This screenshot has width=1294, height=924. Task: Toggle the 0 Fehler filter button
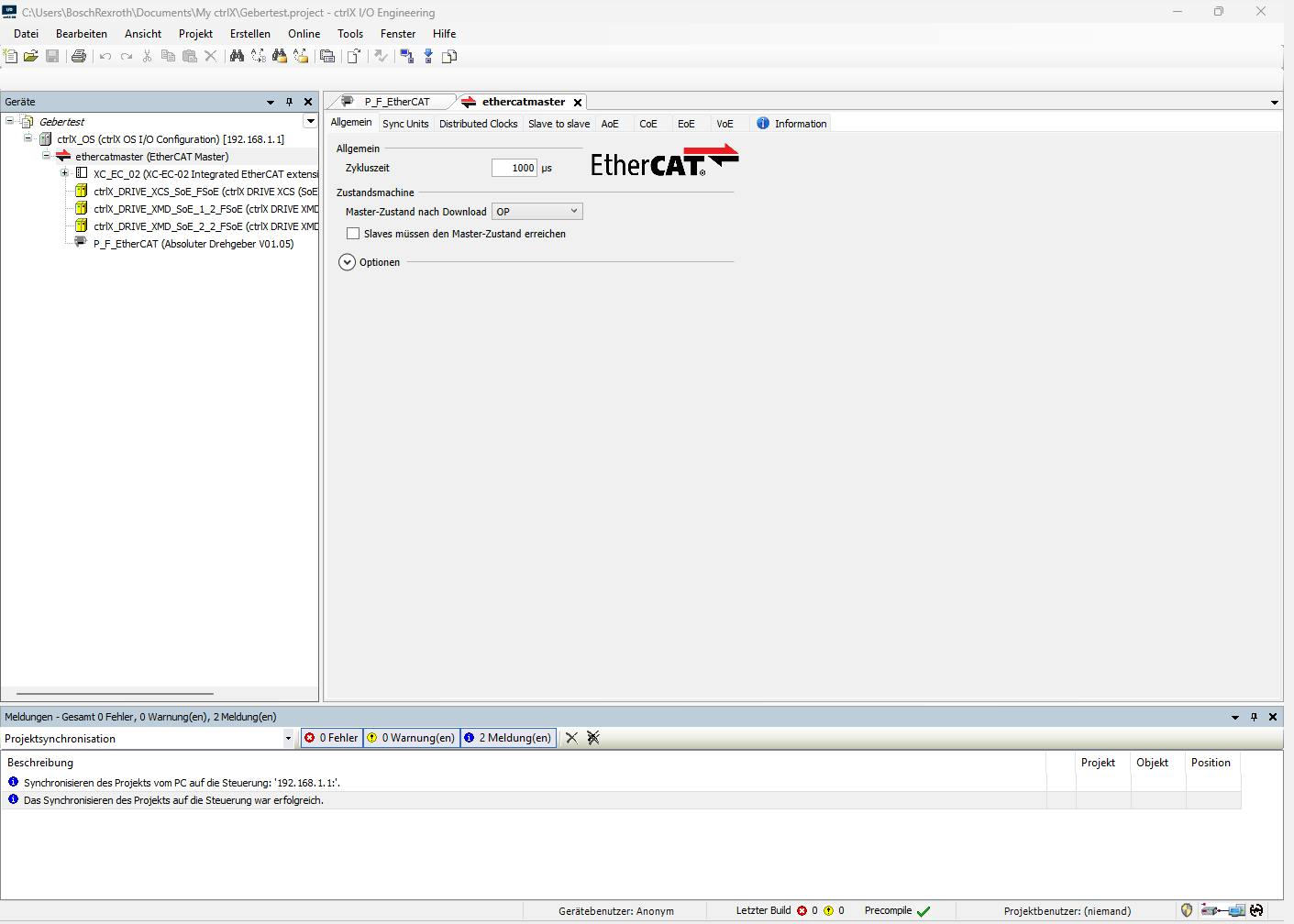click(332, 738)
